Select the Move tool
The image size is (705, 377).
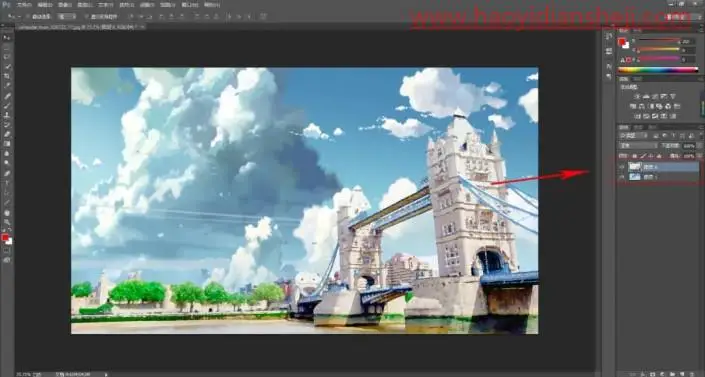(x=7, y=37)
